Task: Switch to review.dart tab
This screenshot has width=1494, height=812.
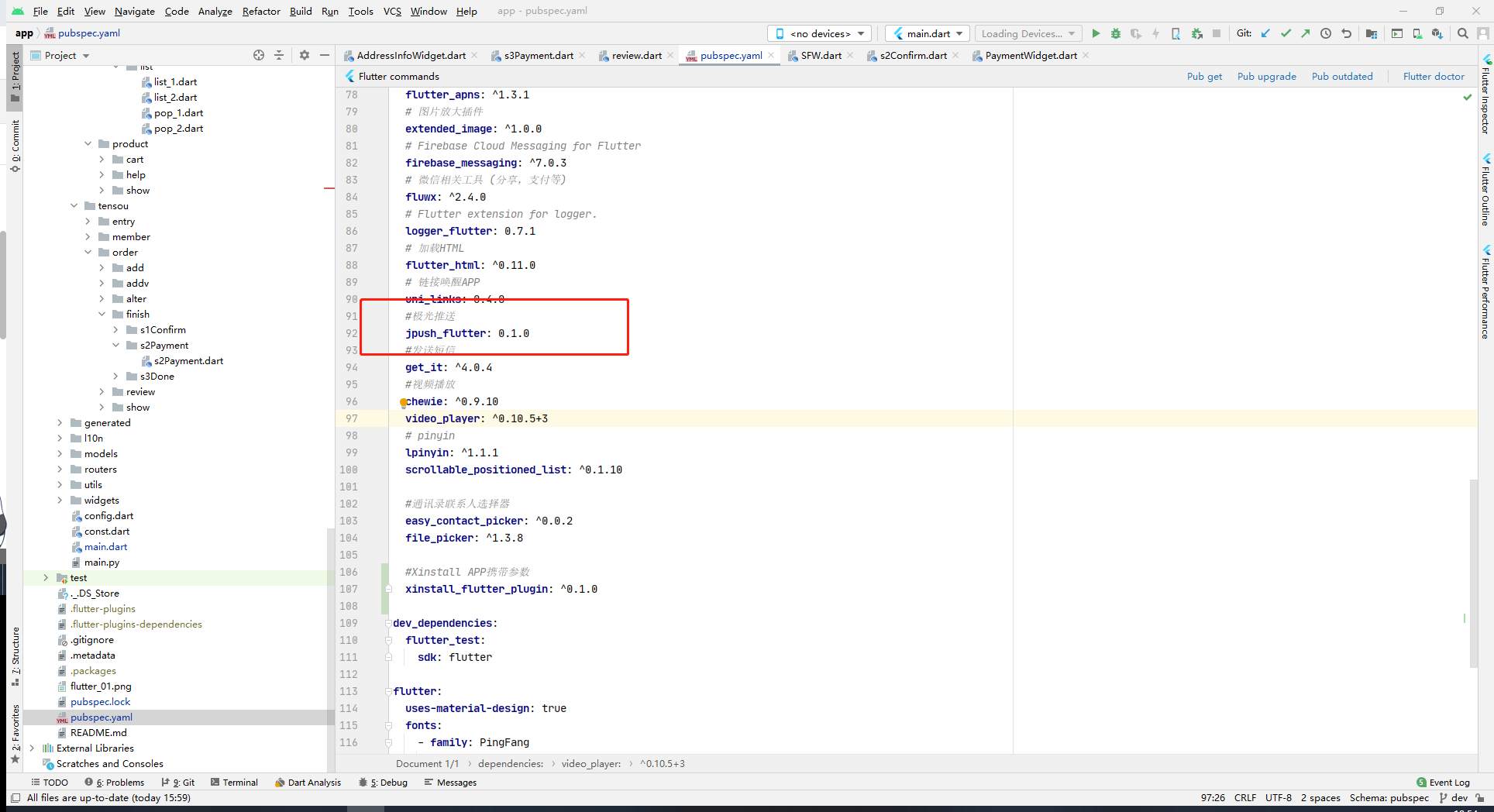Action: 636,55
